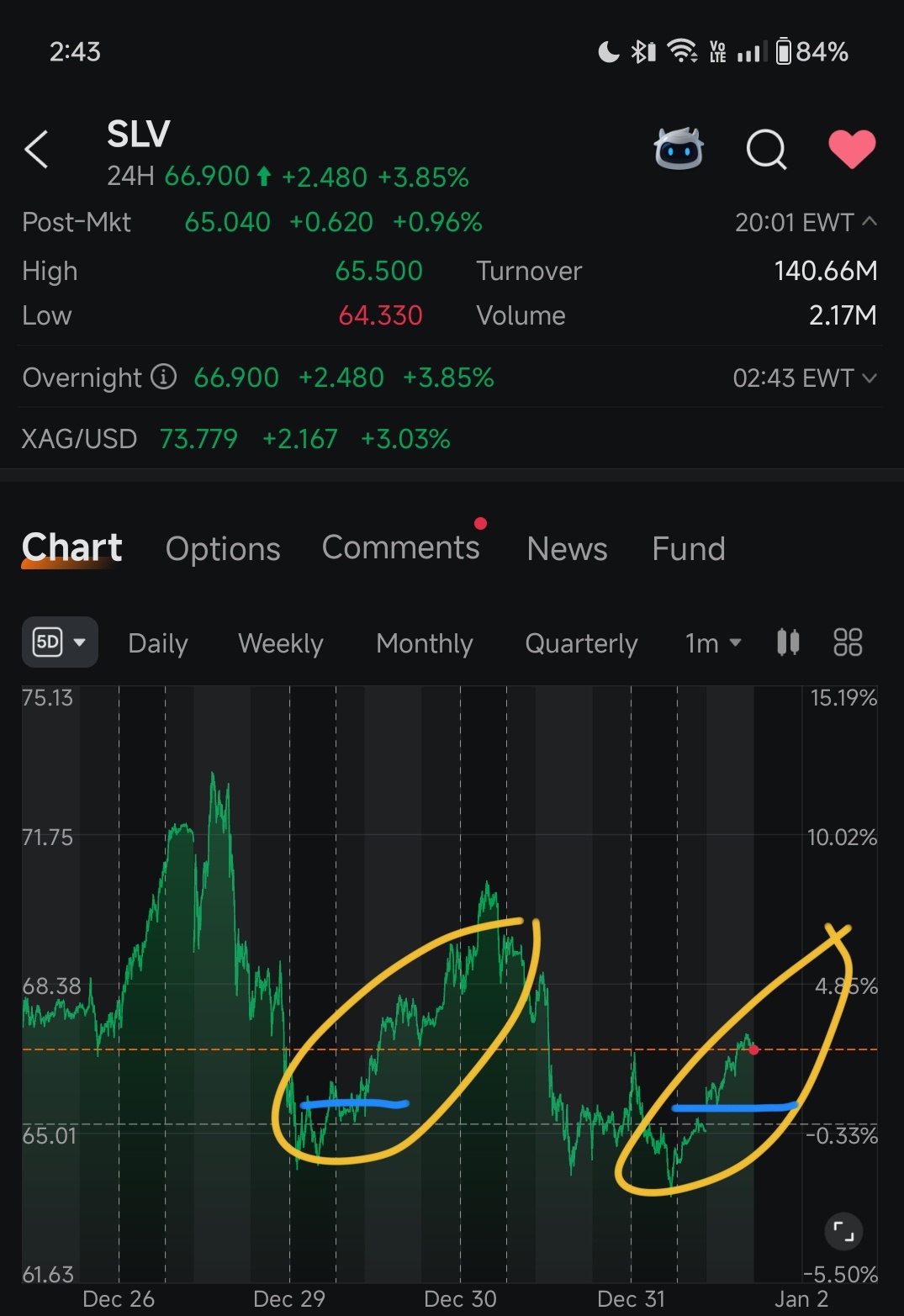
Task: Tap the Post-Mkt price 65.040
Action: [x=227, y=222]
